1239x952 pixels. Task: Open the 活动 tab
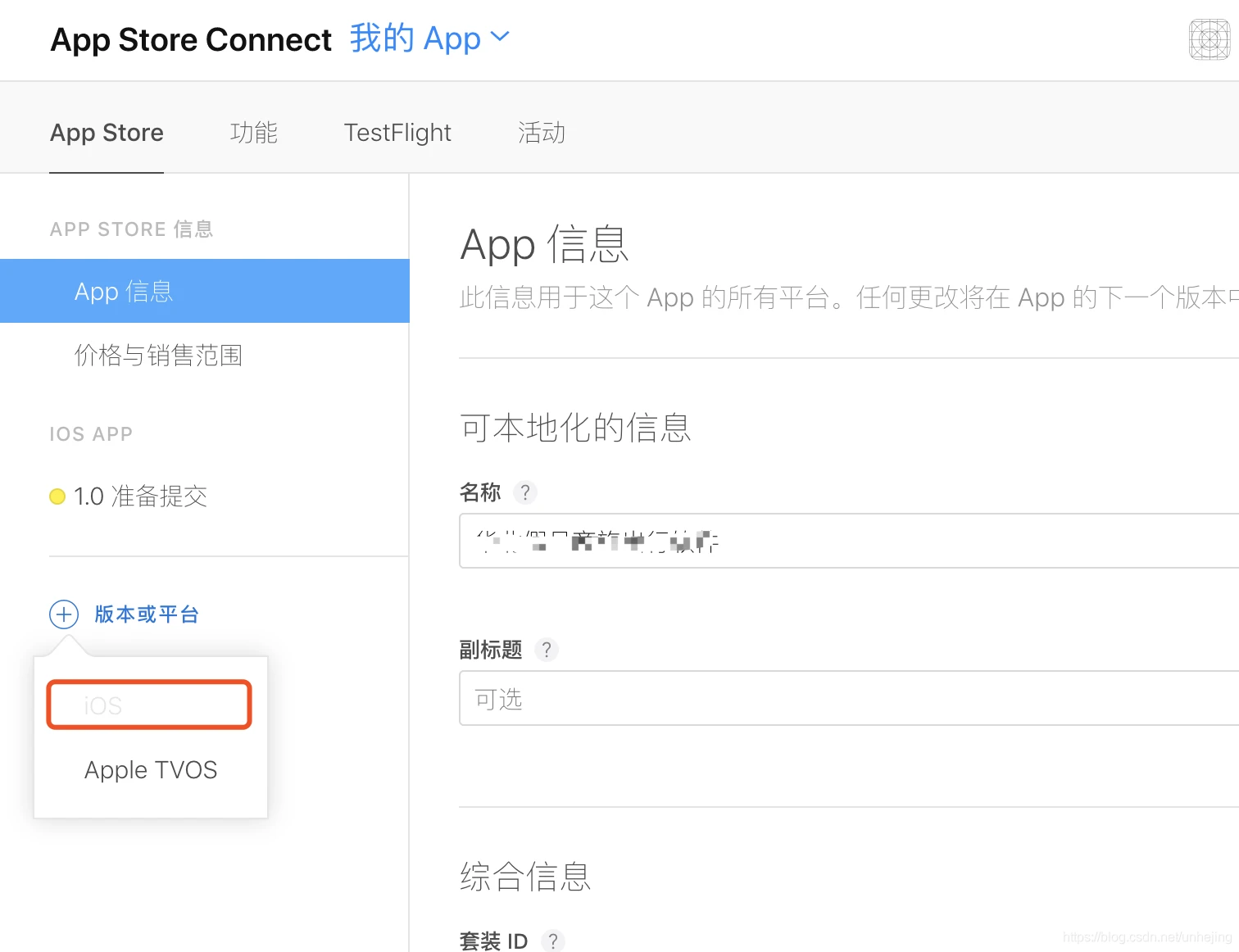tap(542, 133)
